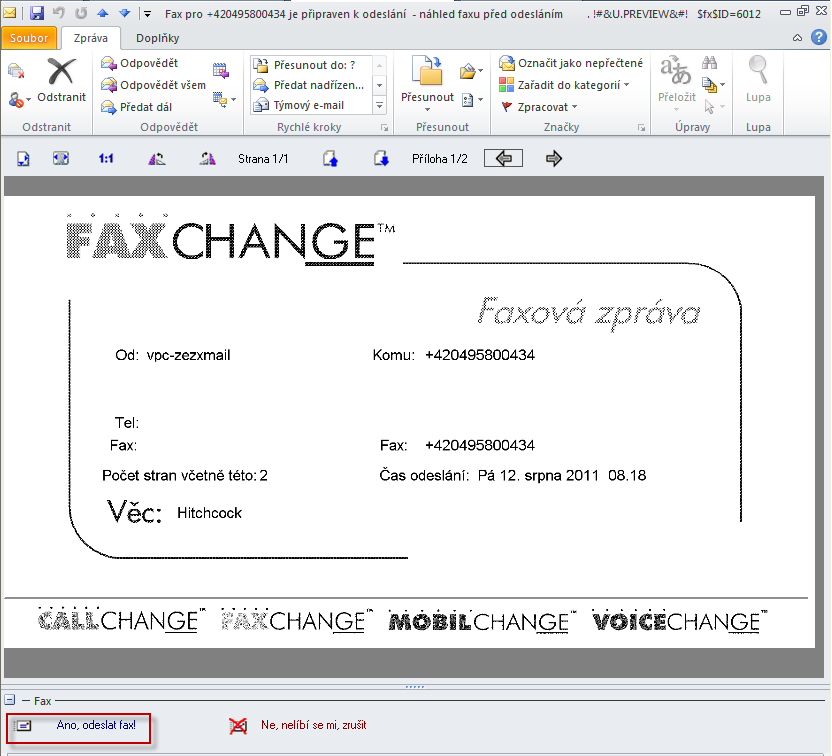Open the Rychlé kroky dialog launcher
The width and height of the screenshot is (832, 756).
385,128
